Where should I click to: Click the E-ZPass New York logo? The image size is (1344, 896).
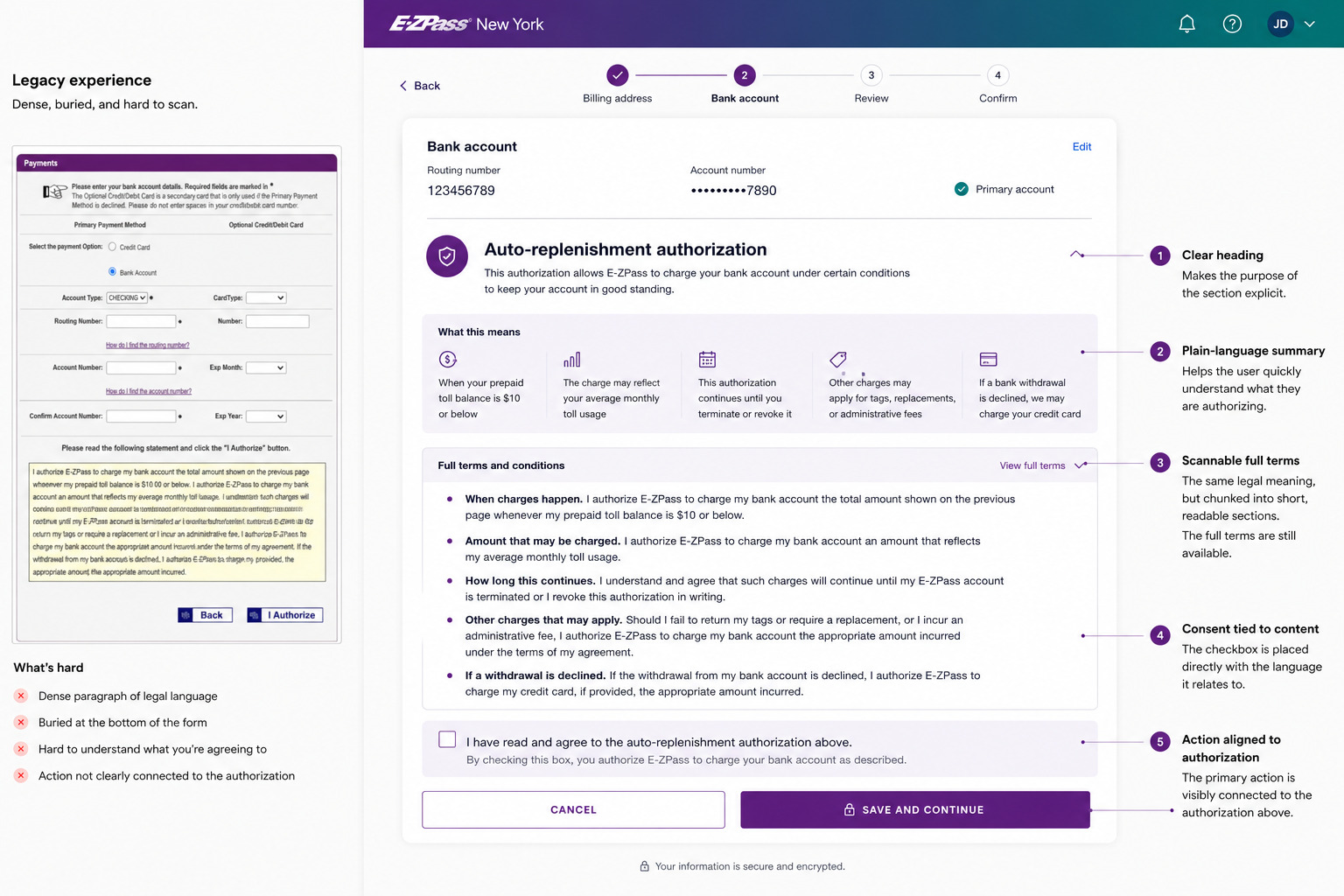(x=466, y=24)
